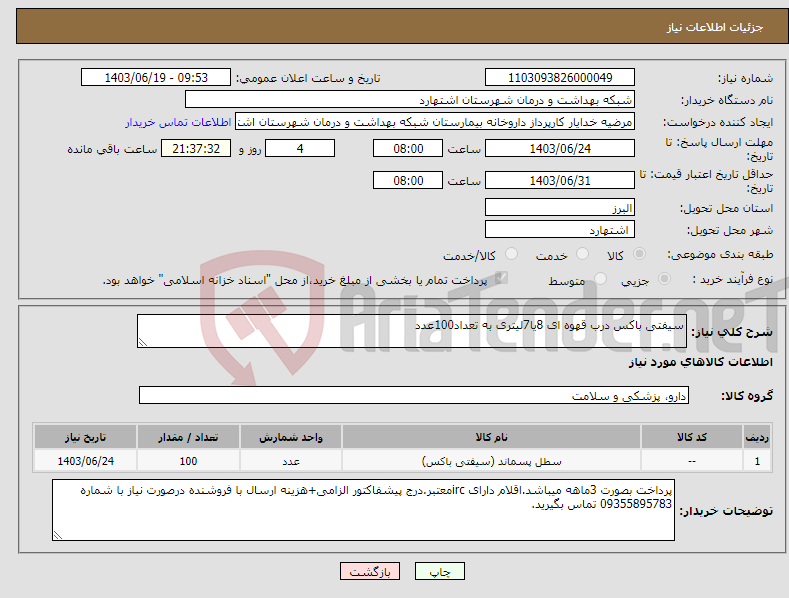Image resolution: width=789 pixels, height=598 pixels.
Task: Click the goods group دارو، پزشکی field
Action: (414, 396)
